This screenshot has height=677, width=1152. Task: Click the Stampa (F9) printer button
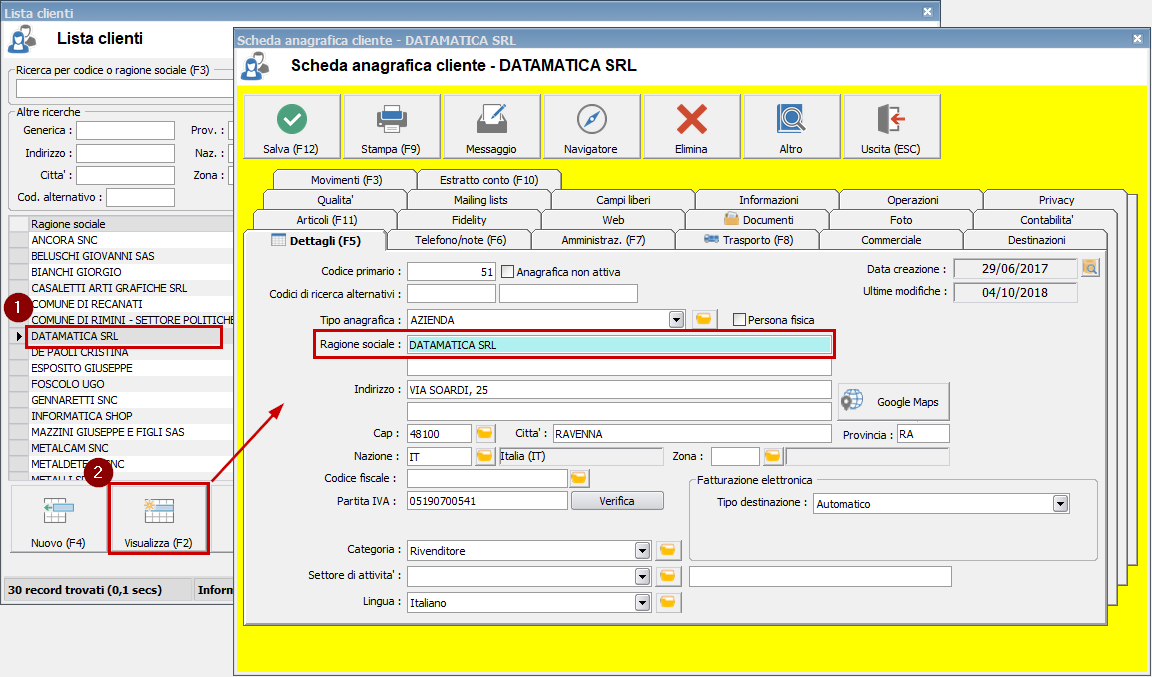pyautogui.click(x=391, y=126)
